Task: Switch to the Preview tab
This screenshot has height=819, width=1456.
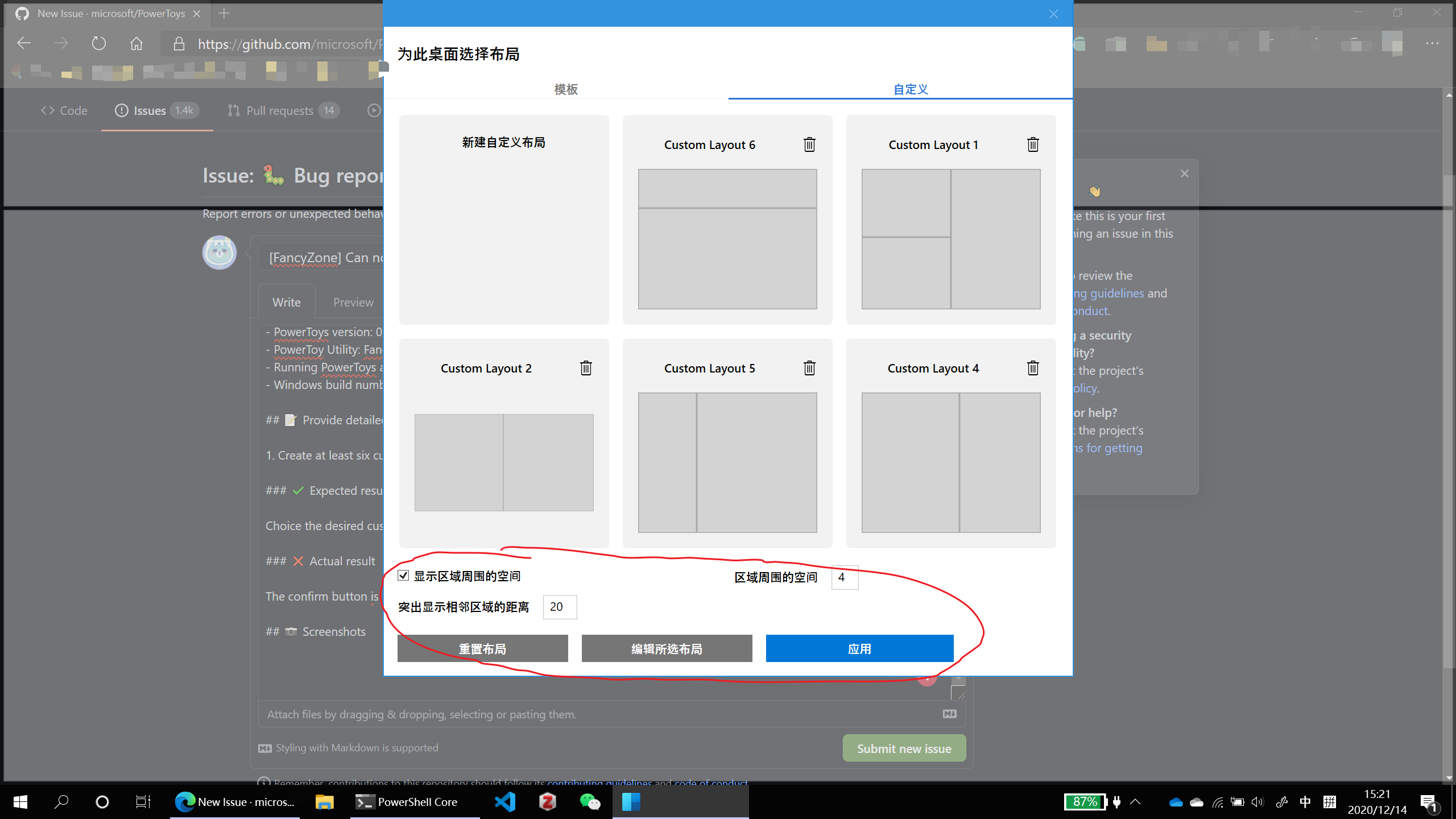Action: coord(353,302)
